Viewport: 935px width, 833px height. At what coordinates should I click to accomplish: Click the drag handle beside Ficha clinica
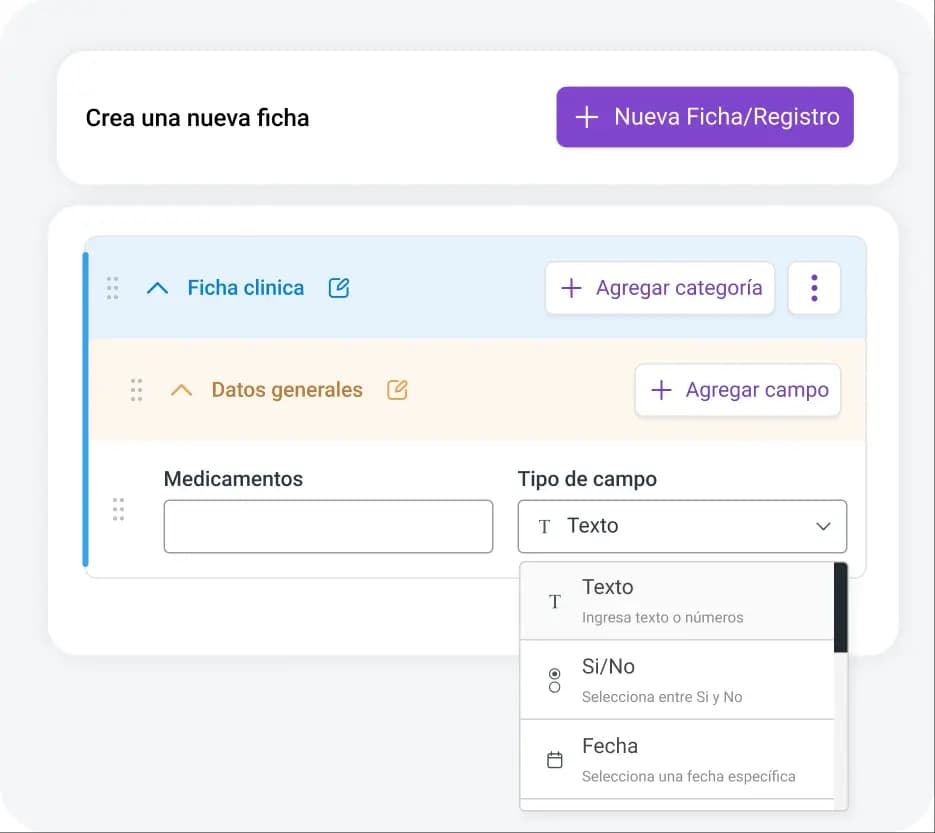click(x=112, y=288)
